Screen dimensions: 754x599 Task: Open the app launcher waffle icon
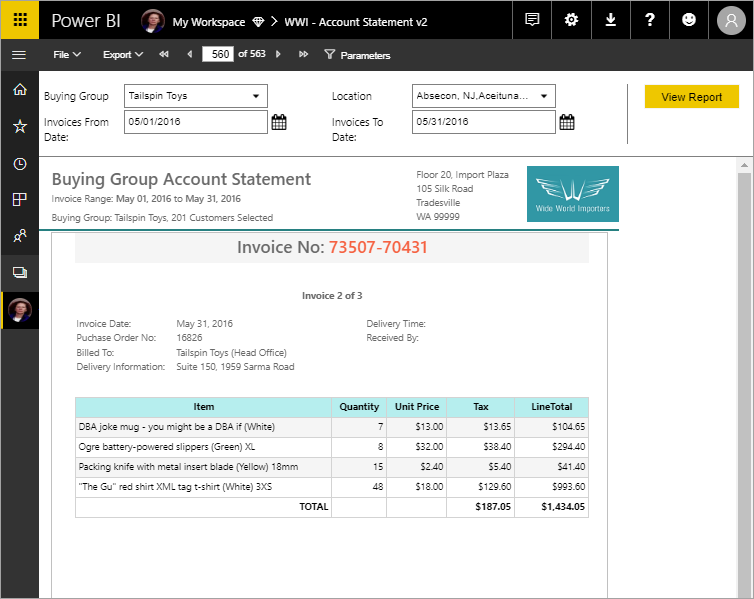click(19, 20)
